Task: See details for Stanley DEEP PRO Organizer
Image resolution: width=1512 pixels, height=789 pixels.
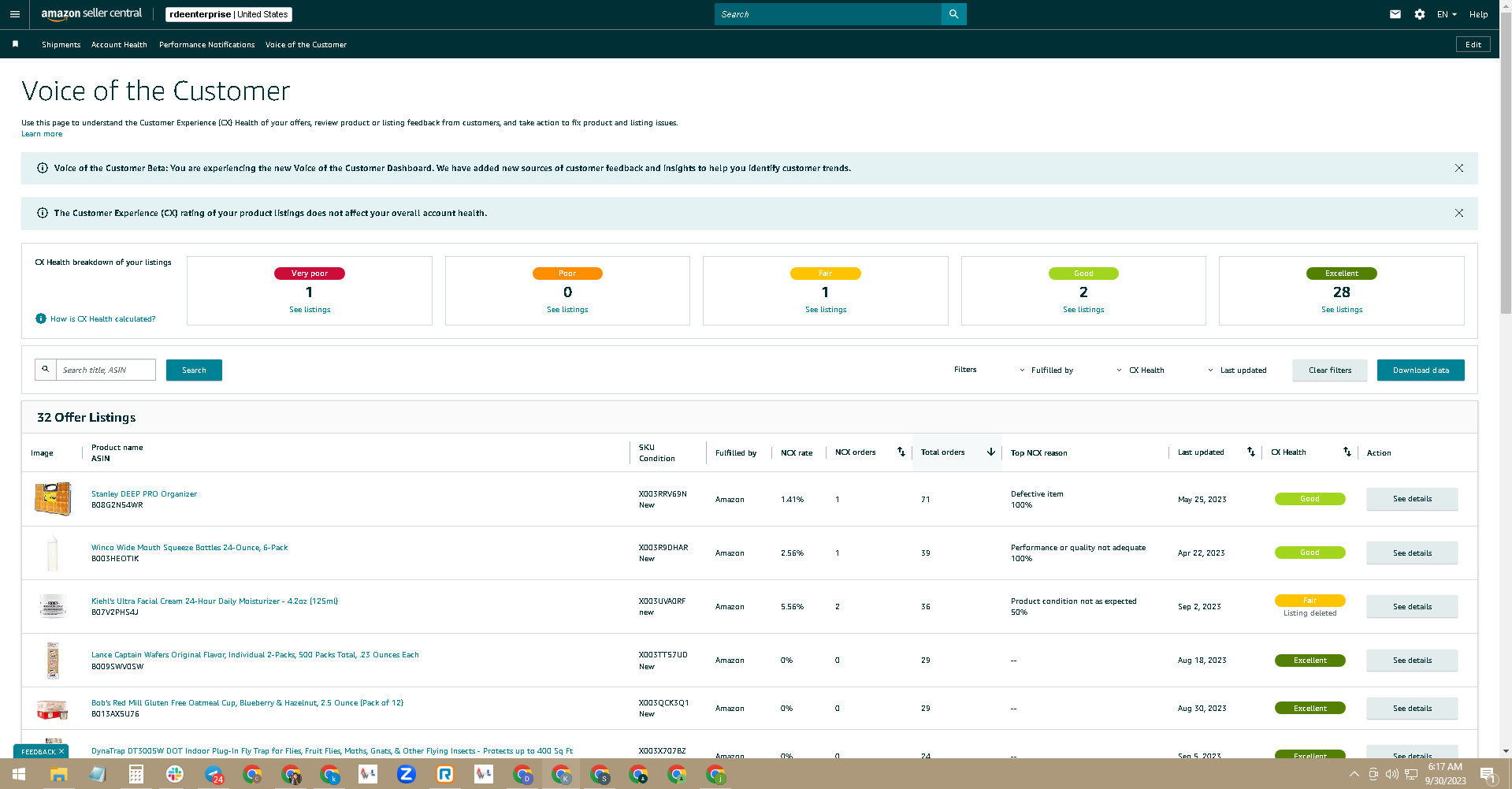Action: tap(1412, 499)
